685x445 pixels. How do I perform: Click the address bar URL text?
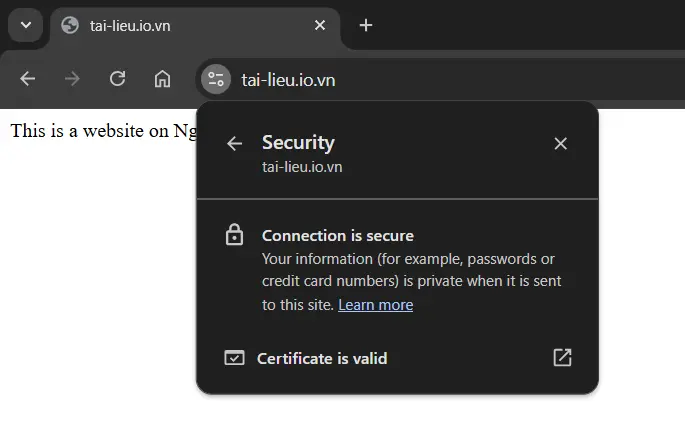pyautogui.click(x=288, y=80)
